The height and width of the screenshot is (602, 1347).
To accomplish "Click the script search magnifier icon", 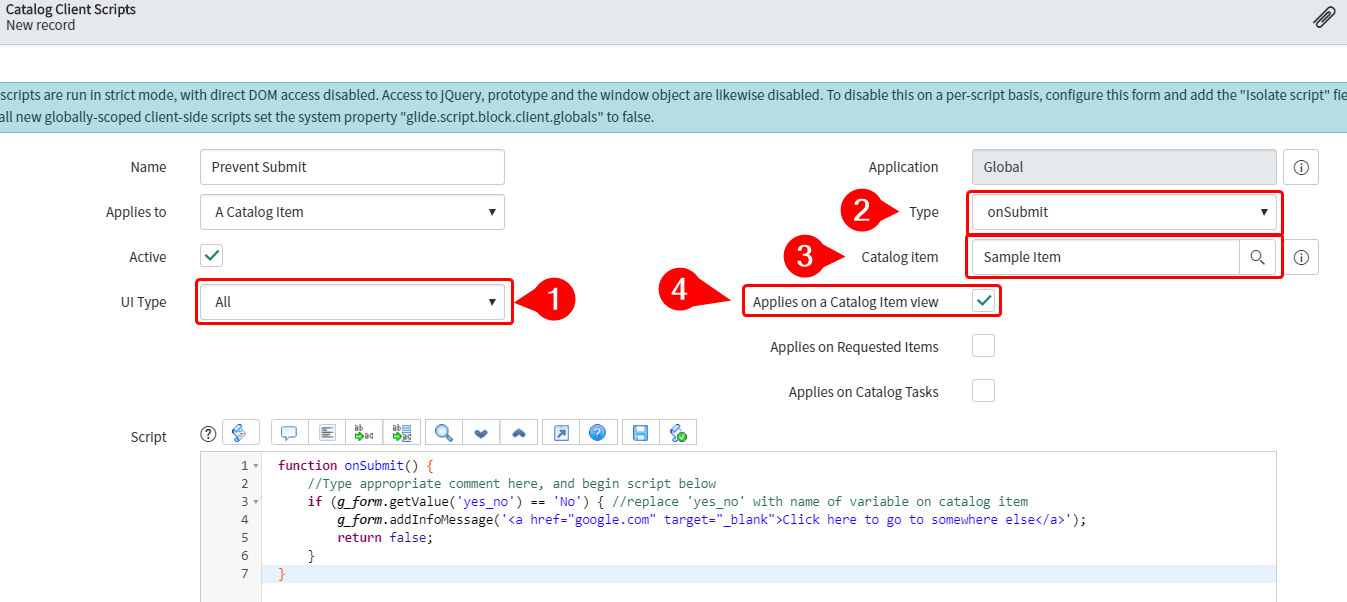I will [444, 433].
